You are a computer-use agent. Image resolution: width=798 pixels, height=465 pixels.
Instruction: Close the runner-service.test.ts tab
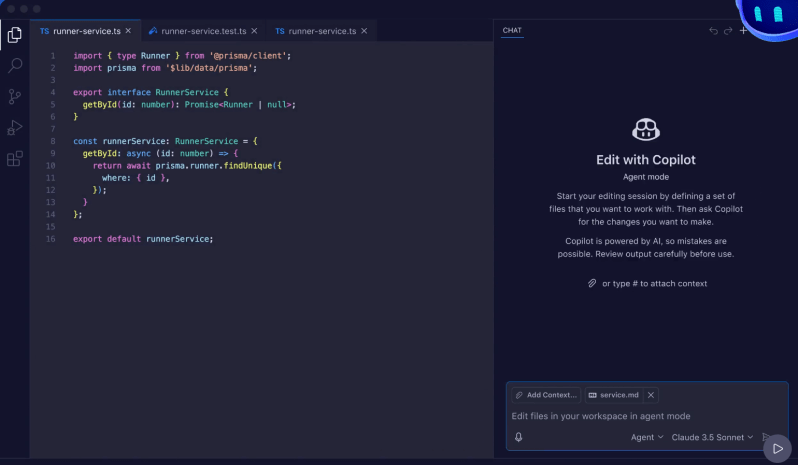tap(255, 31)
